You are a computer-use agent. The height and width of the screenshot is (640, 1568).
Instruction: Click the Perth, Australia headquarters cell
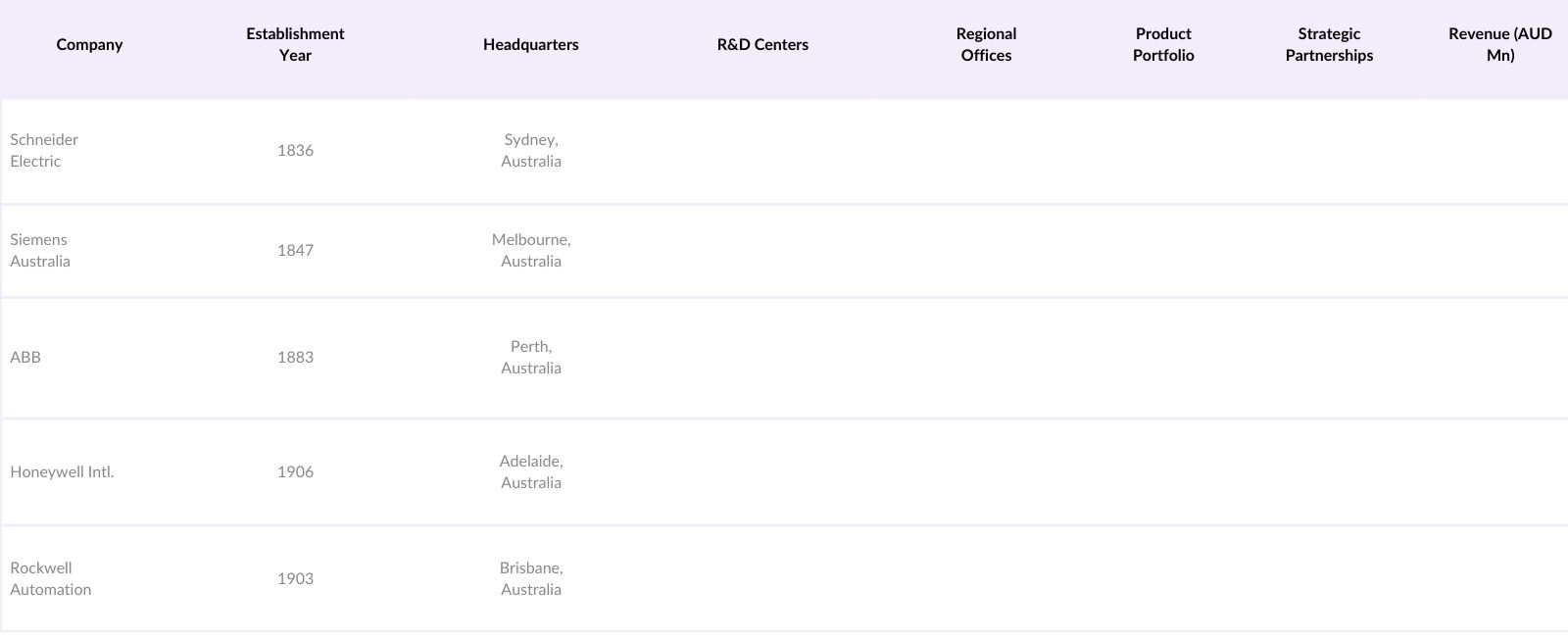531,357
